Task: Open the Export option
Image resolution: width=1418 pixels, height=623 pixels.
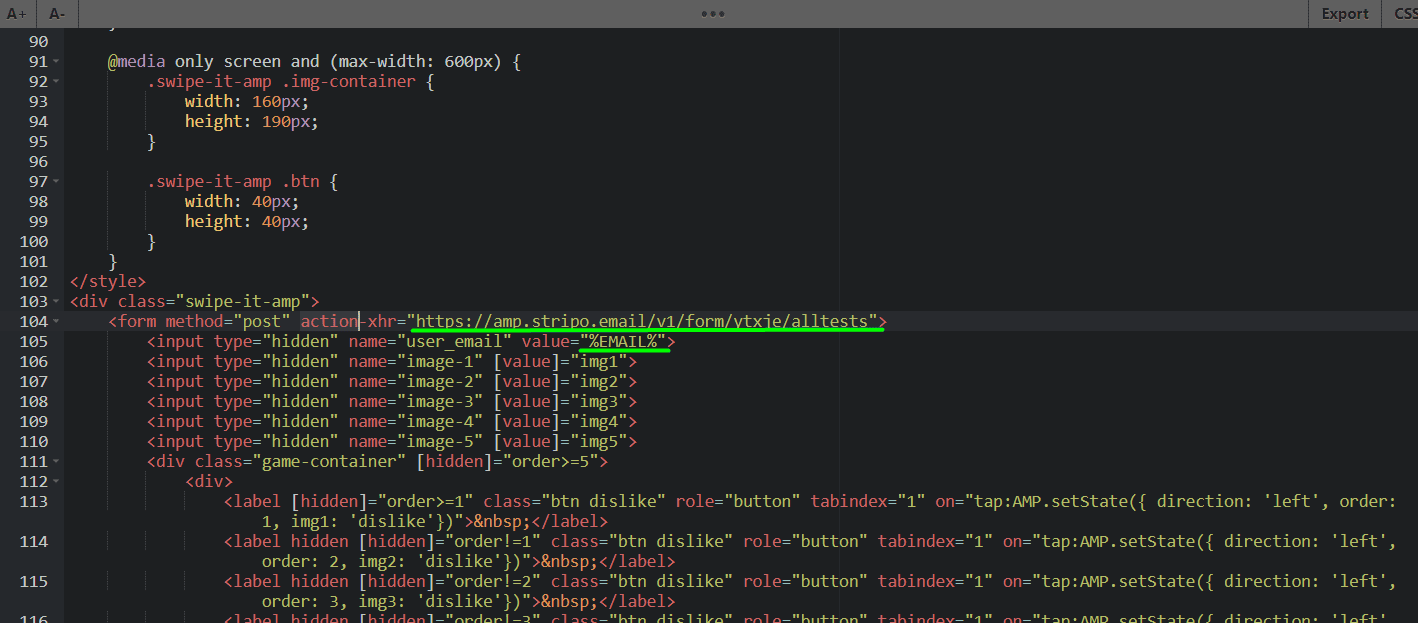Action: click(1344, 13)
